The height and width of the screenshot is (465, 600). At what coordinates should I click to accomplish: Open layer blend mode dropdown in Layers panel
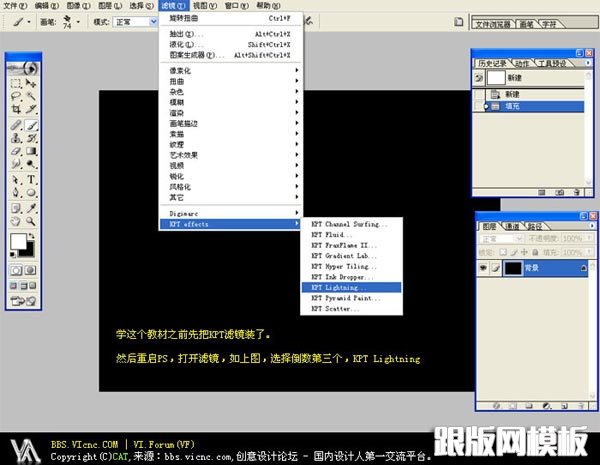[x=501, y=238]
